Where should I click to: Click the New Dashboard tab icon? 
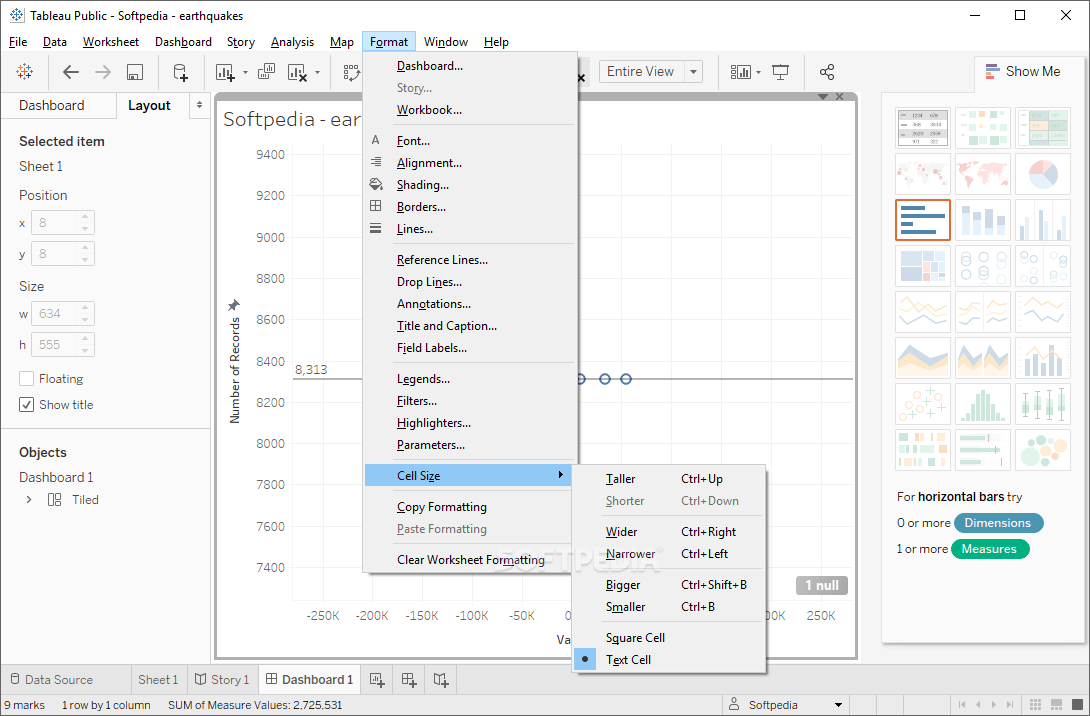tap(409, 680)
